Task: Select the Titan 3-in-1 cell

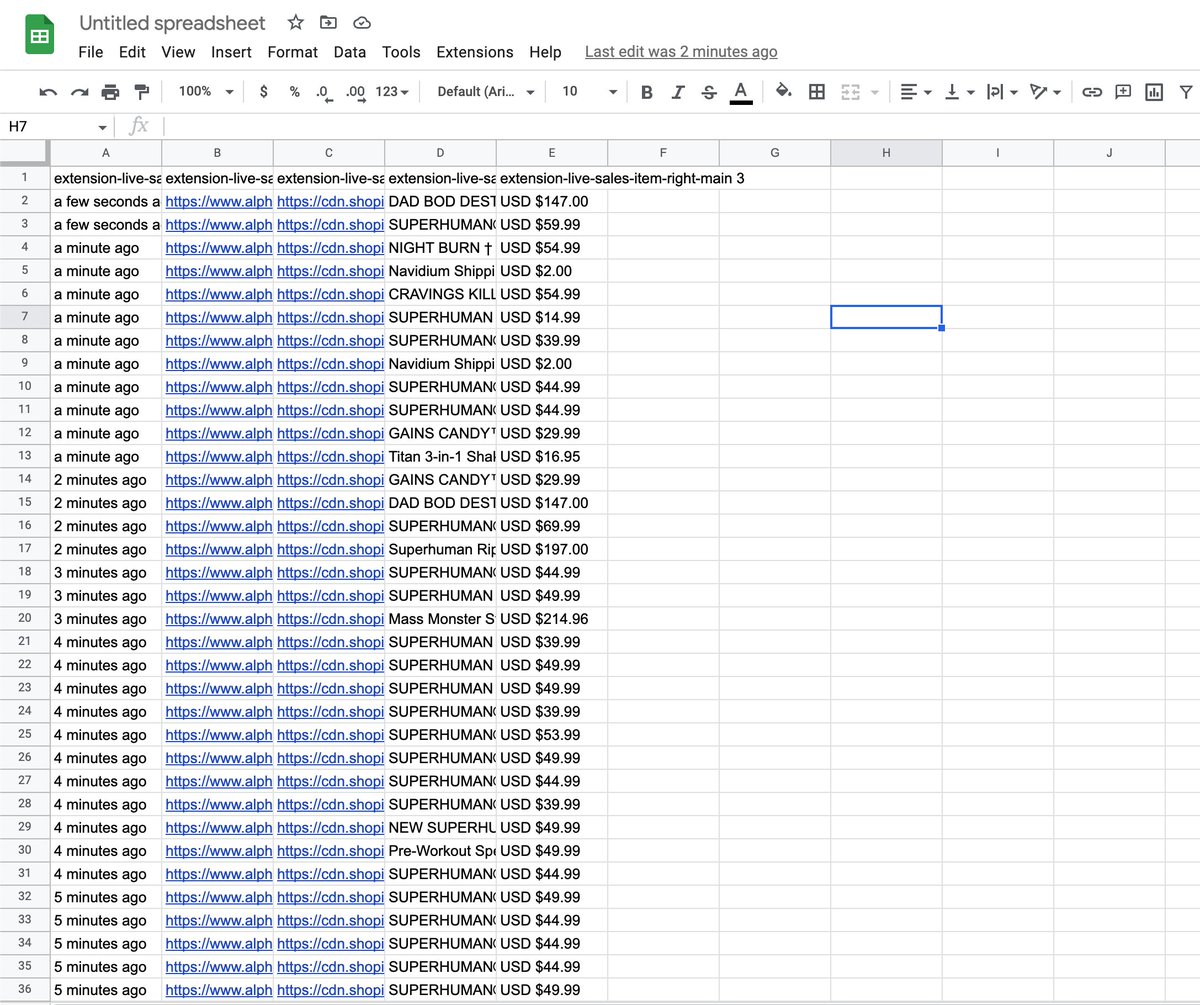Action: point(440,456)
